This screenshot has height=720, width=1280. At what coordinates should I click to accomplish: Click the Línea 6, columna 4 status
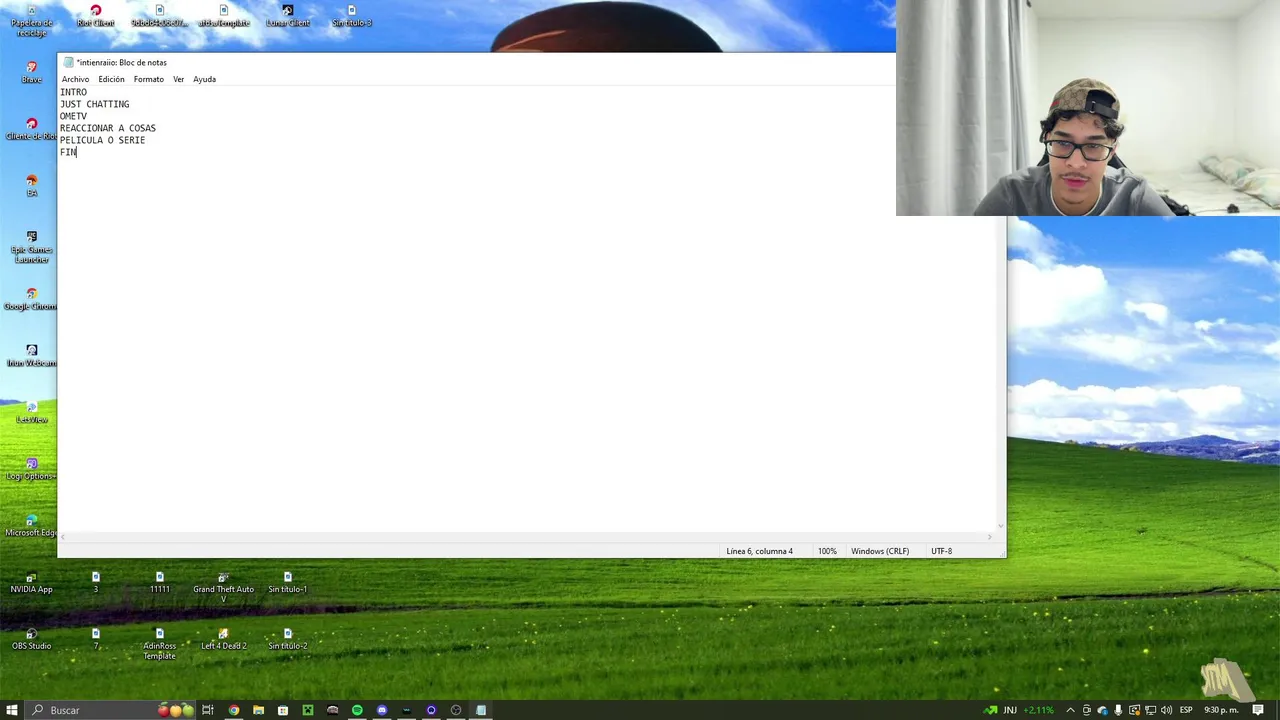[759, 551]
